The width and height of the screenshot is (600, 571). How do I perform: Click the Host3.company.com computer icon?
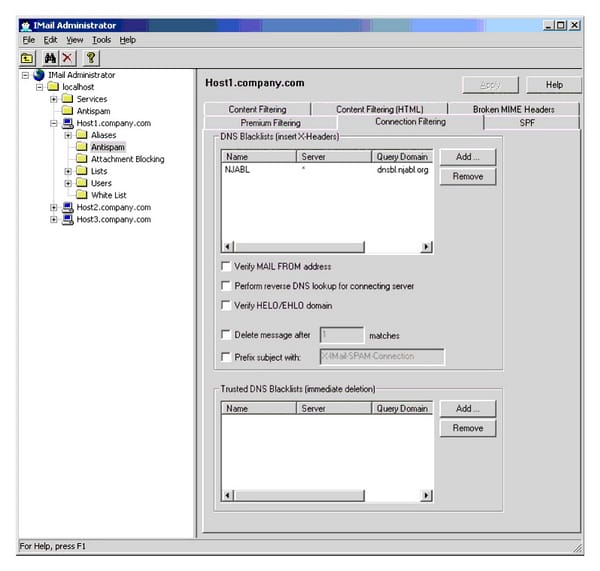tap(68, 219)
